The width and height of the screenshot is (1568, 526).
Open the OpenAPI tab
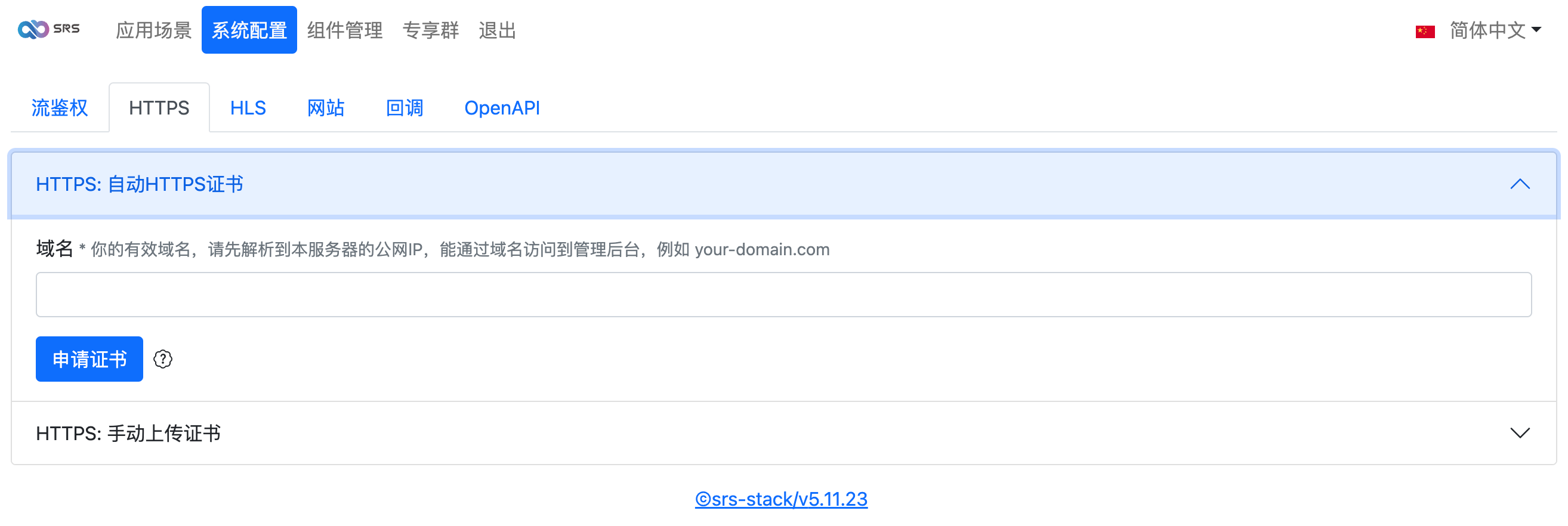pyautogui.click(x=502, y=107)
